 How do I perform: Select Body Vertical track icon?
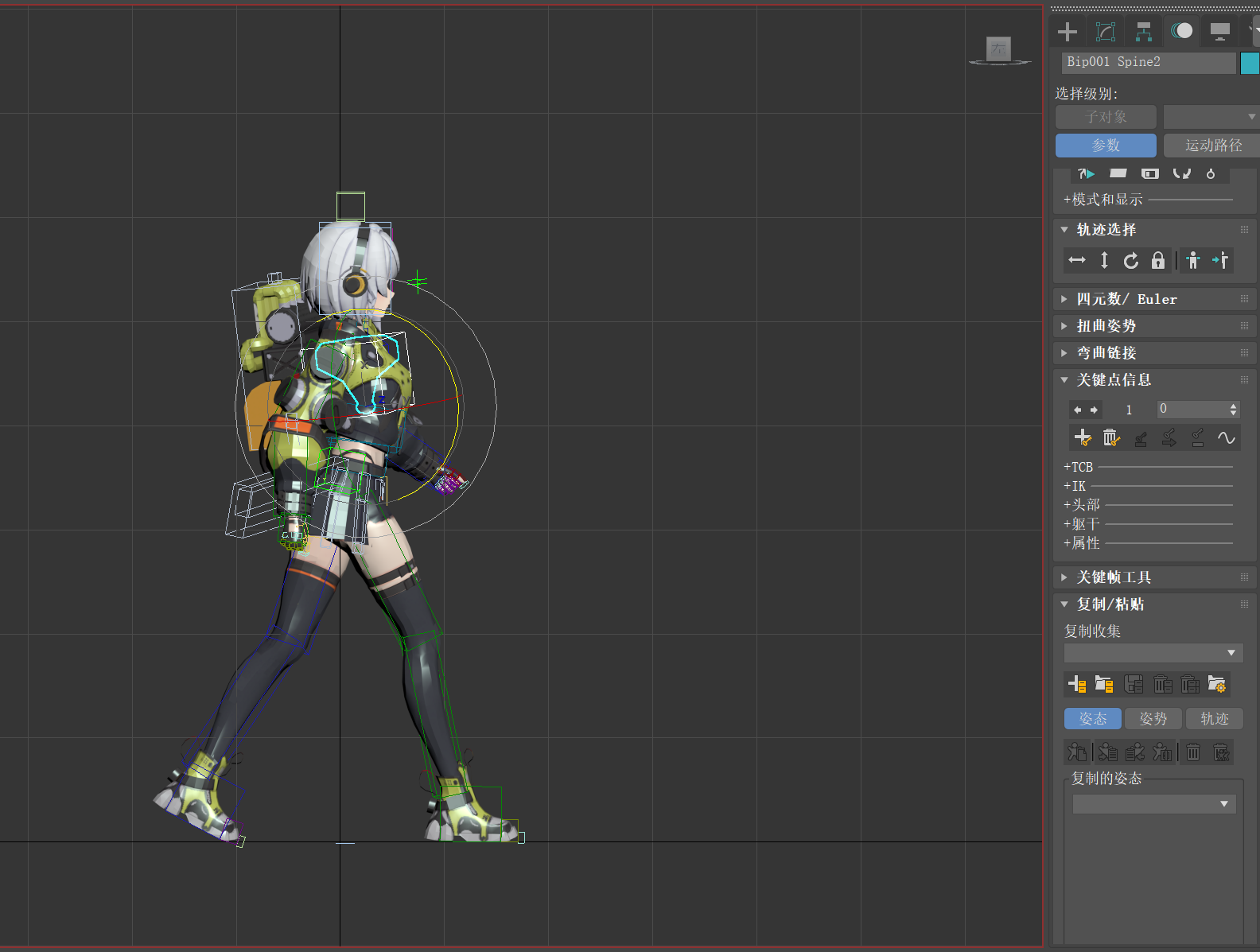tap(1104, 260)
